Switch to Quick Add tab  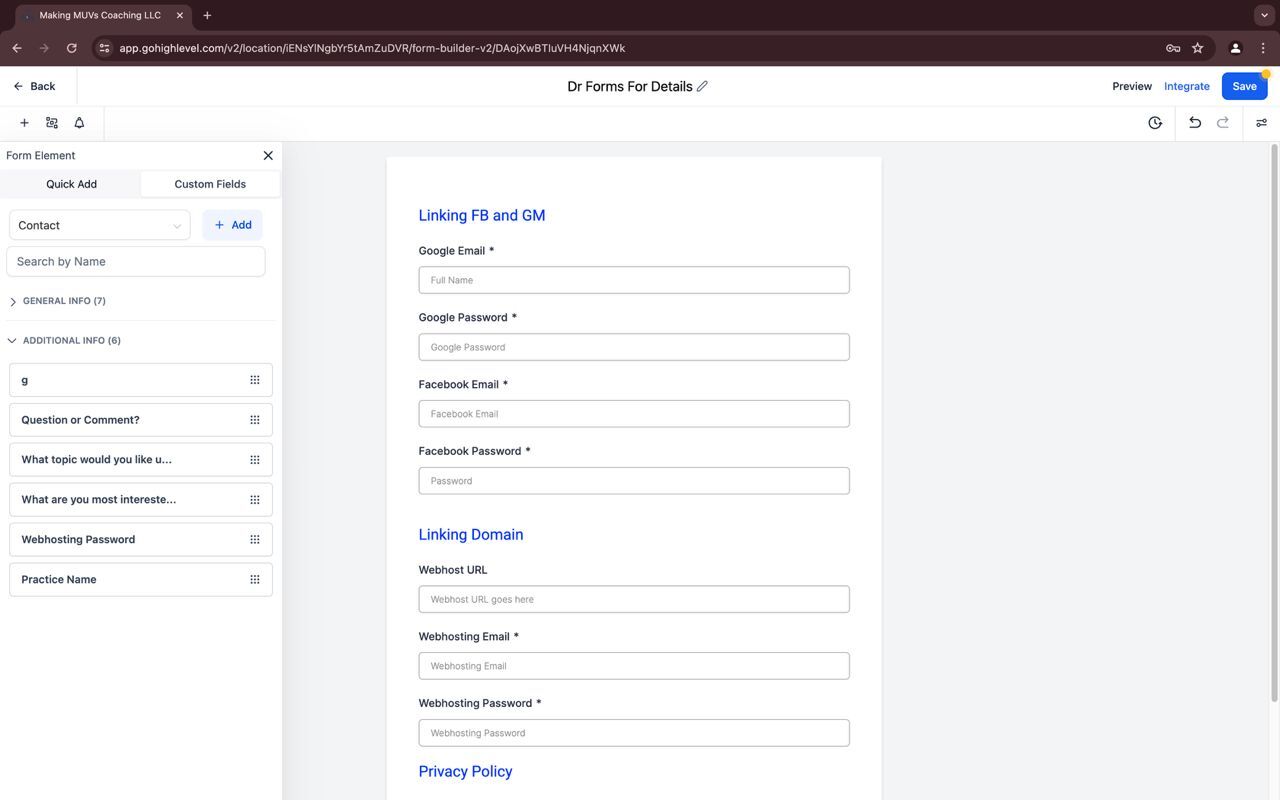(x=71, y=184)
